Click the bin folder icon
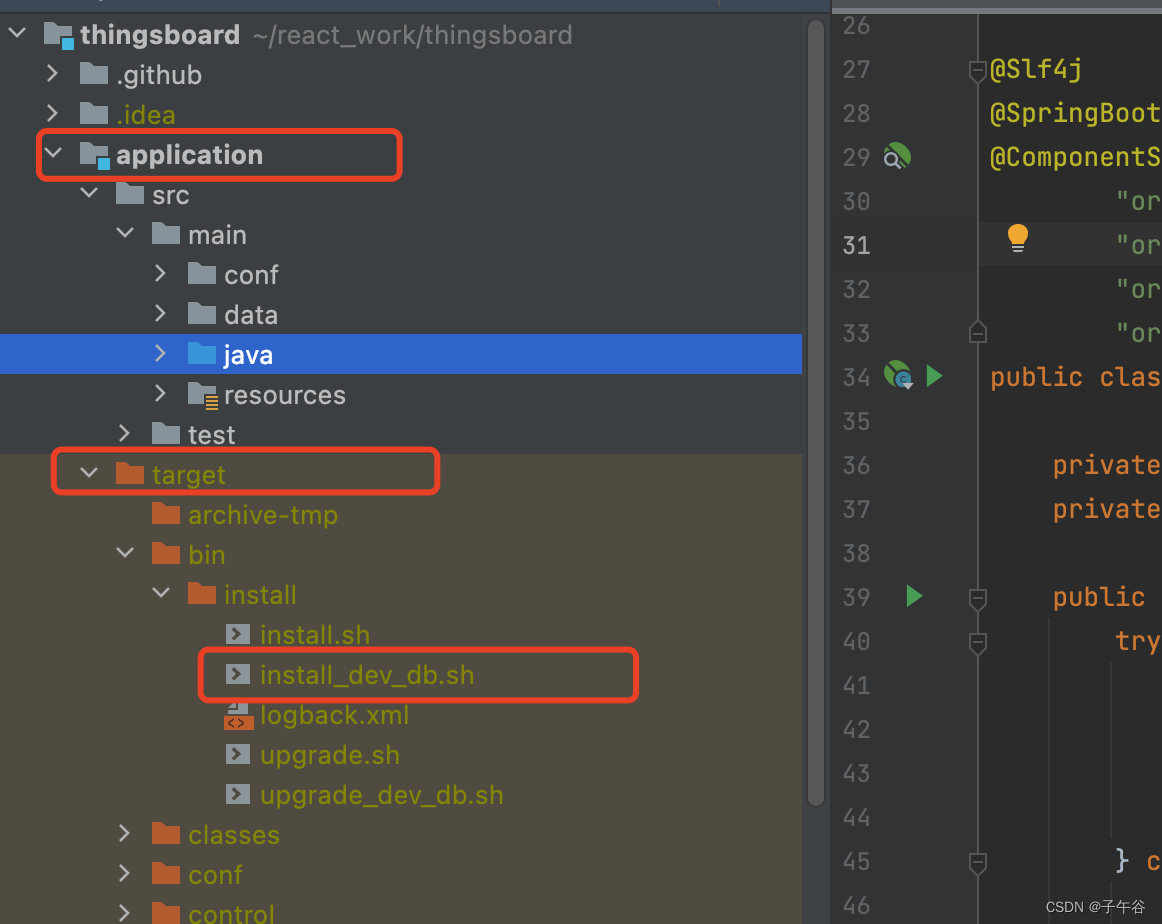This screenshot has width=1162, height=924. click(166, 553)
